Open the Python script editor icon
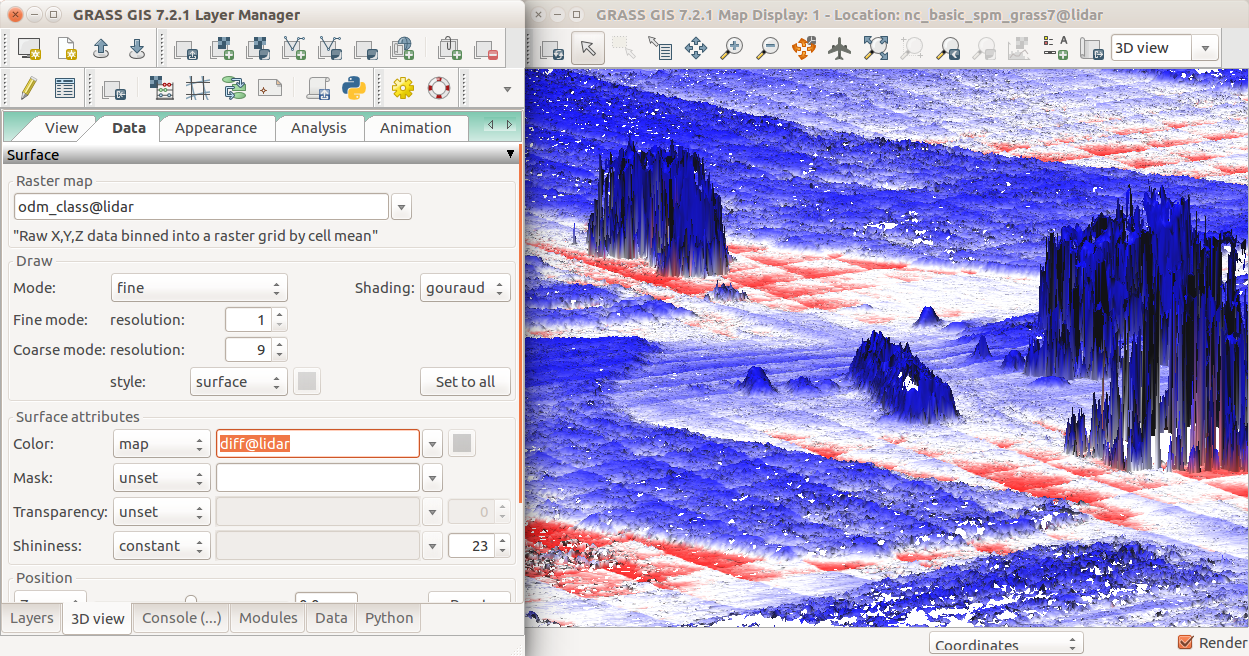 coord(353,88)
